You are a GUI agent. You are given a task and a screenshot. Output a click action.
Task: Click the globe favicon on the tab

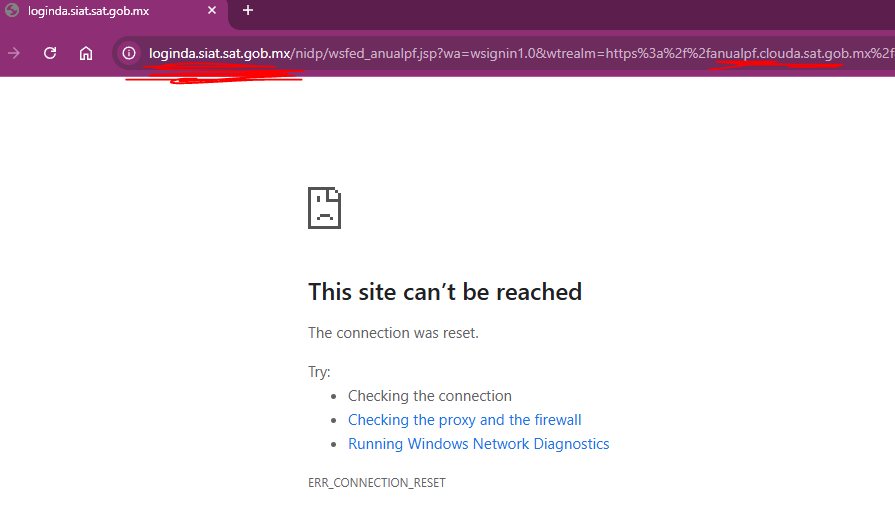tap(12, 10)
